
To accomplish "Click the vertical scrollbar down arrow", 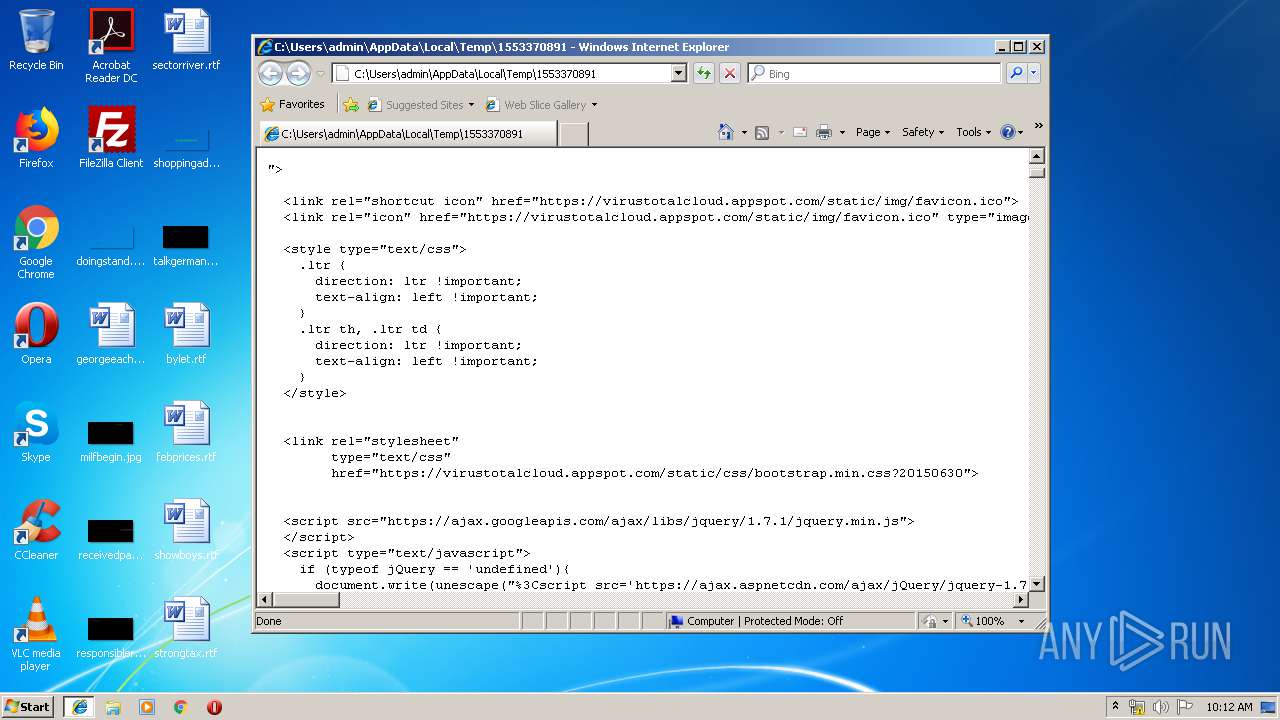I will click(x=1037, y=583).
